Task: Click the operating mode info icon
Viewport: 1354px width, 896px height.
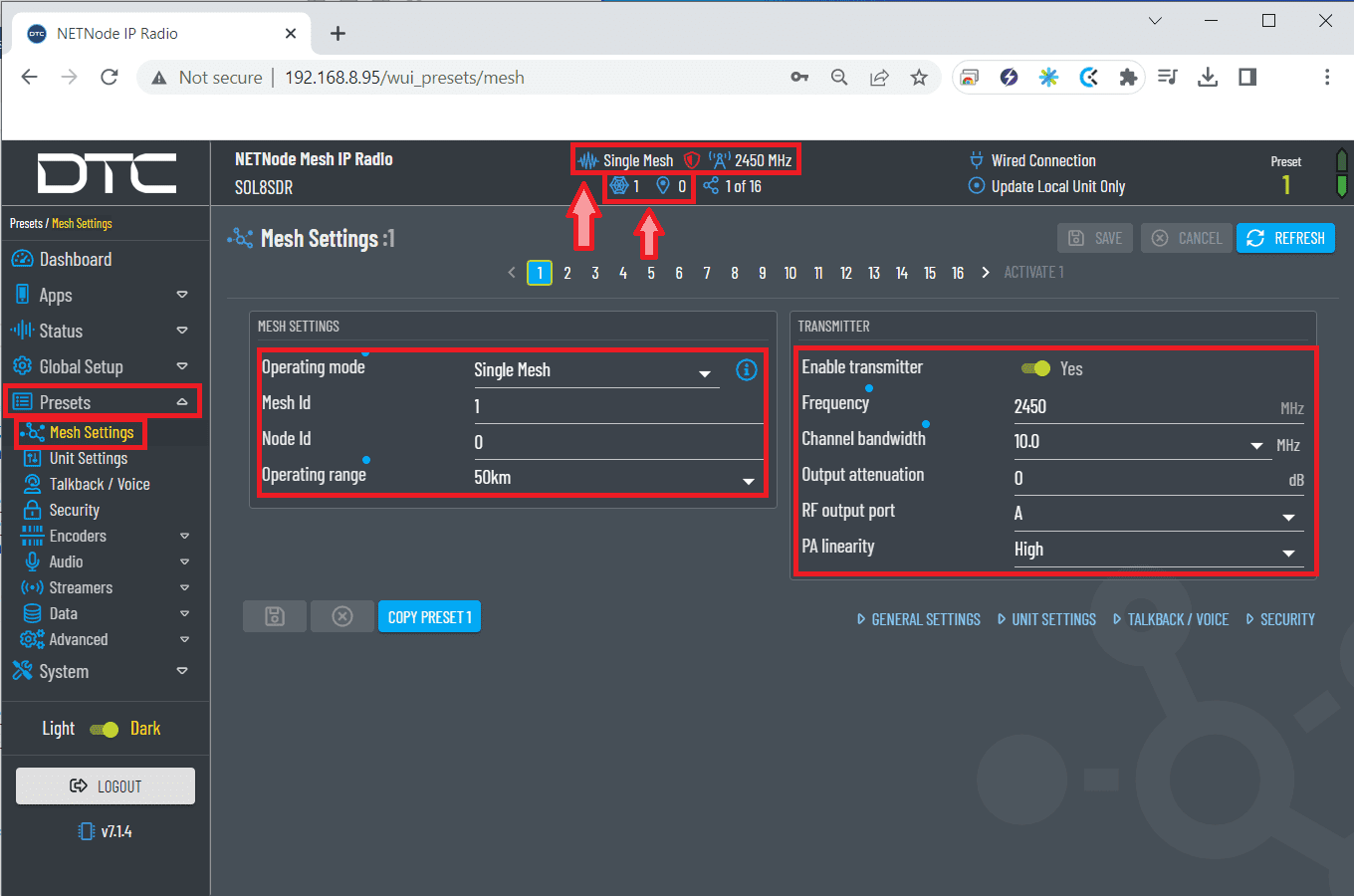Action: point(746,370)
